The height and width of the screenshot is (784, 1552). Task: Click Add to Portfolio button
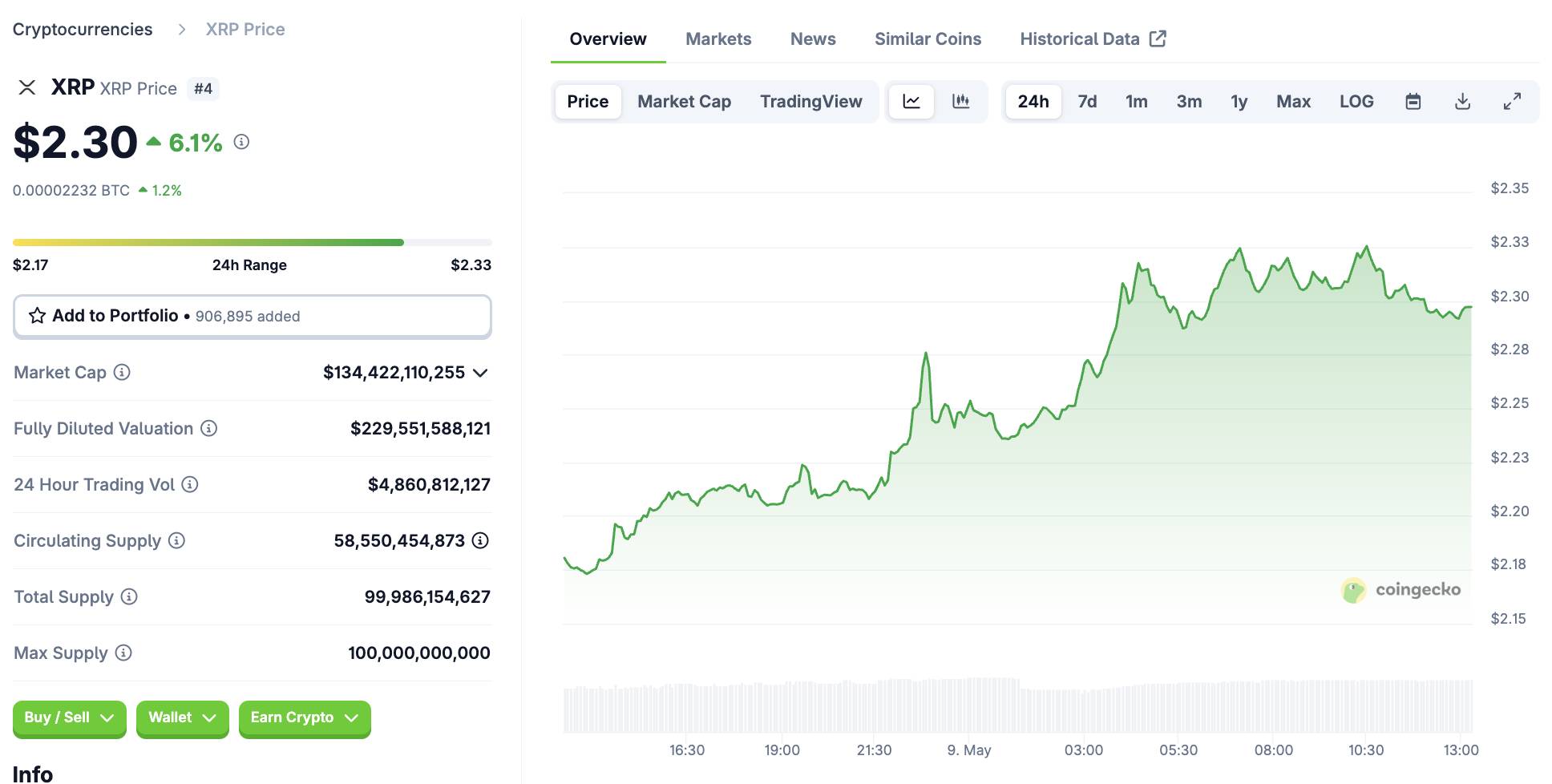pyautogui.click(x=252, y=316)
